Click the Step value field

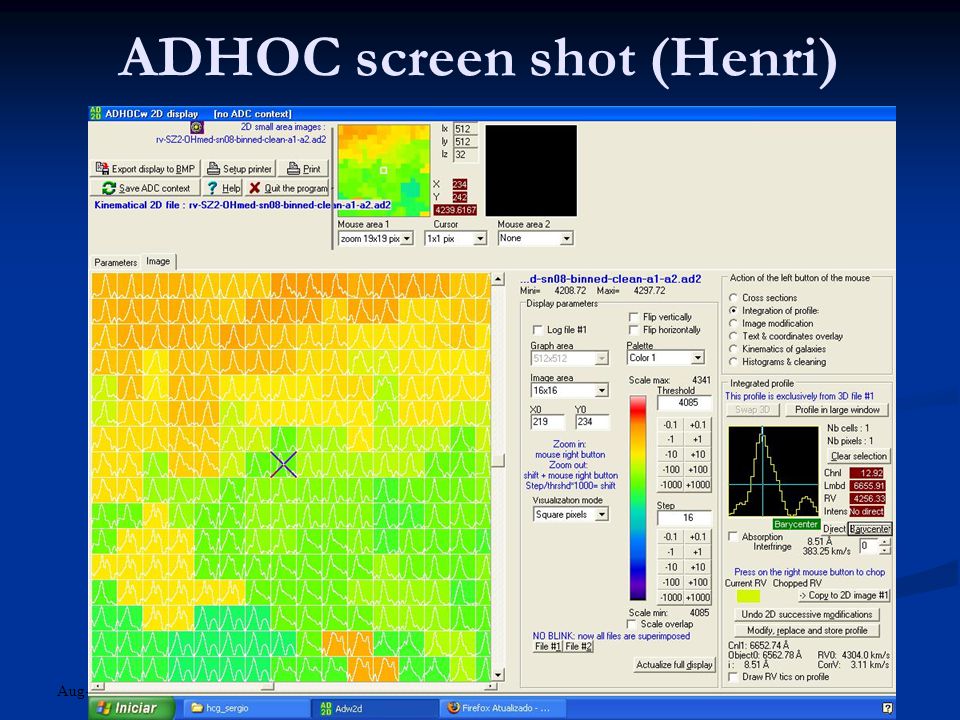tap(684, 518)
